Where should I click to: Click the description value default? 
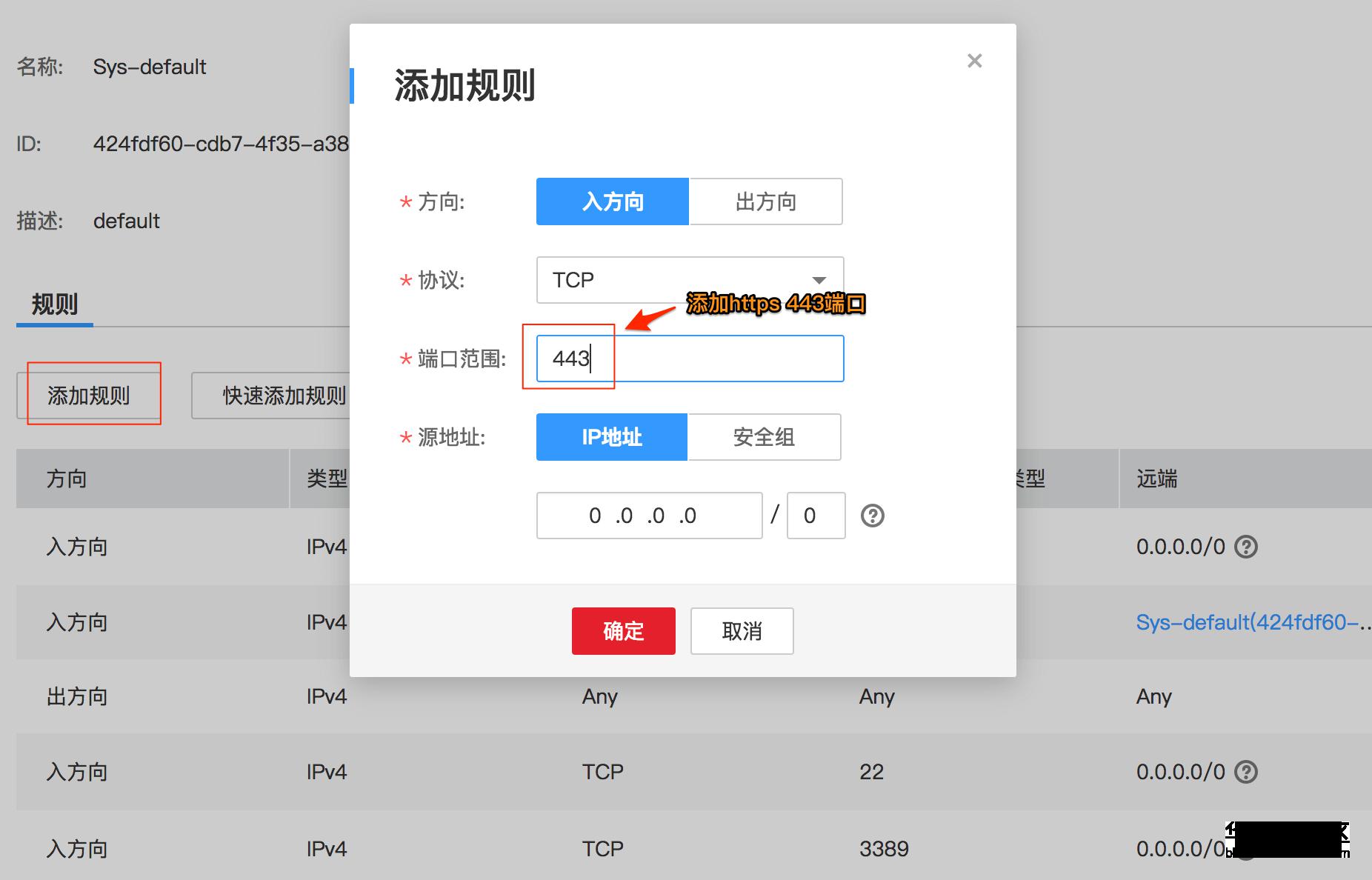point(127,221)
